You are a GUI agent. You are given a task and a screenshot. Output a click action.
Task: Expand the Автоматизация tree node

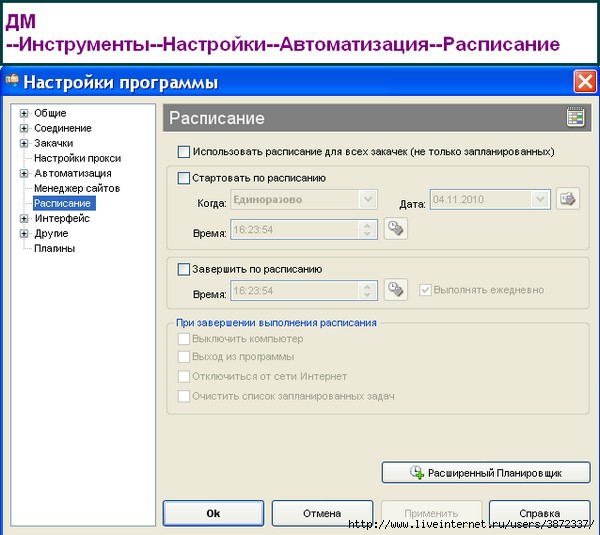point(24,173)
